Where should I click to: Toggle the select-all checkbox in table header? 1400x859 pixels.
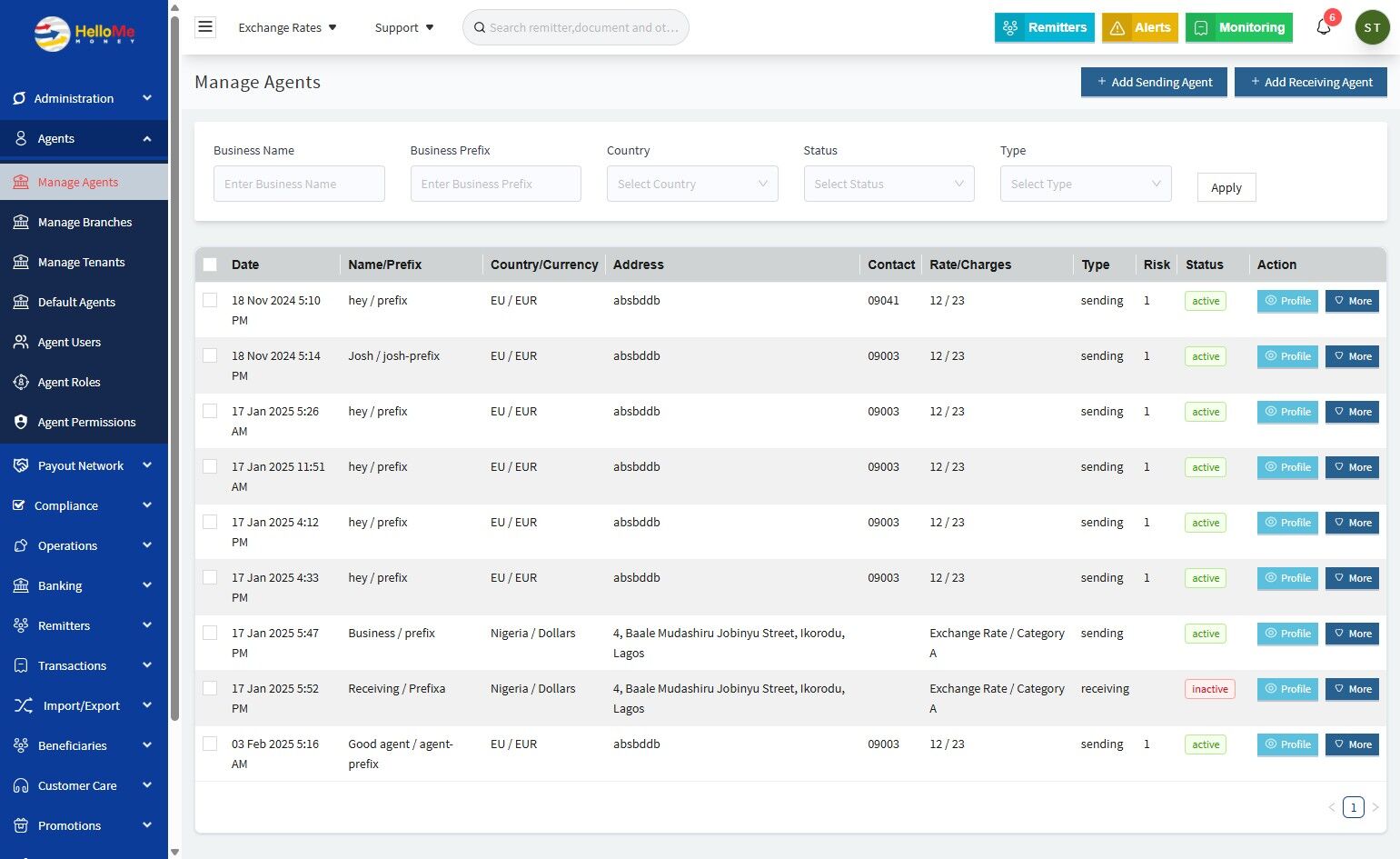point(210,265)
